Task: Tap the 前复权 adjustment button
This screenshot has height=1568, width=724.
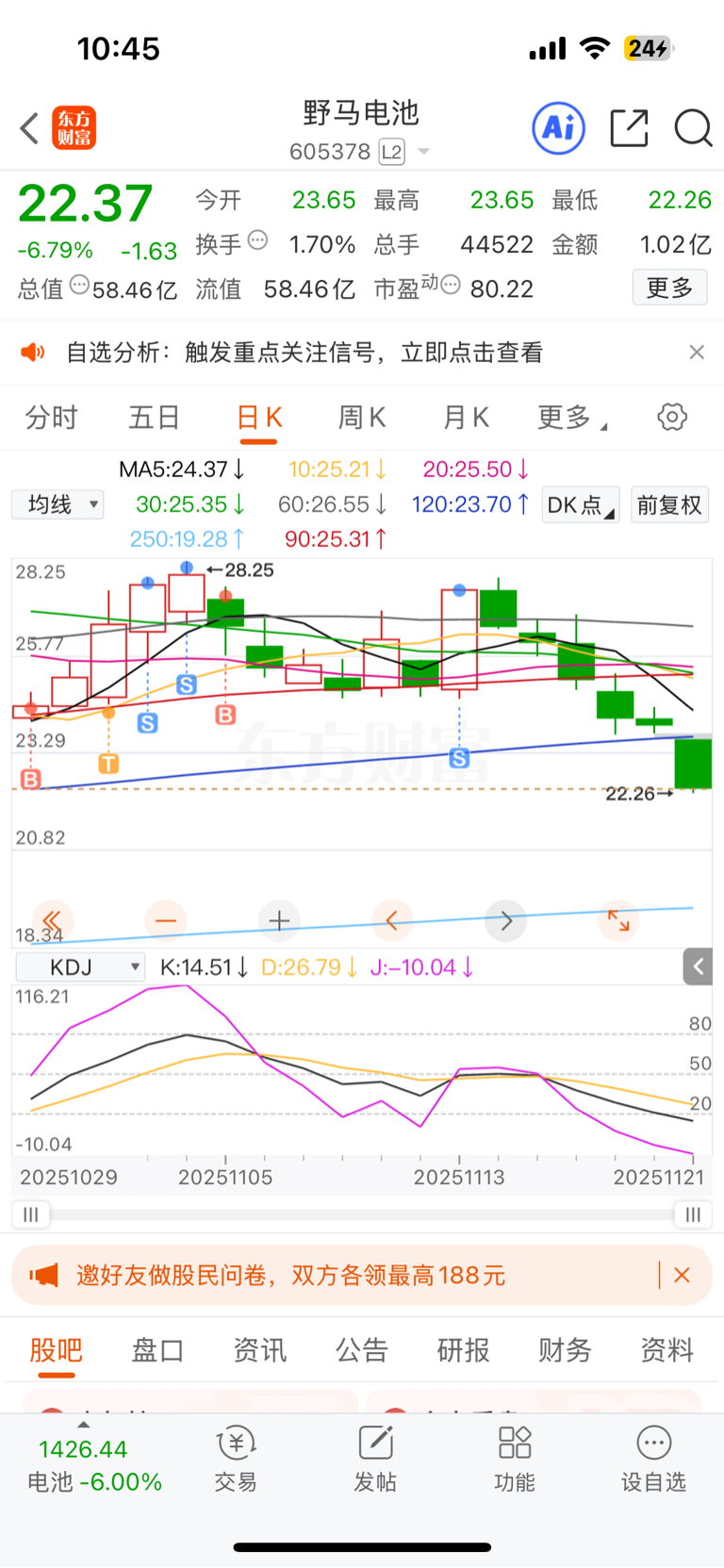Action: click(669, 505)
